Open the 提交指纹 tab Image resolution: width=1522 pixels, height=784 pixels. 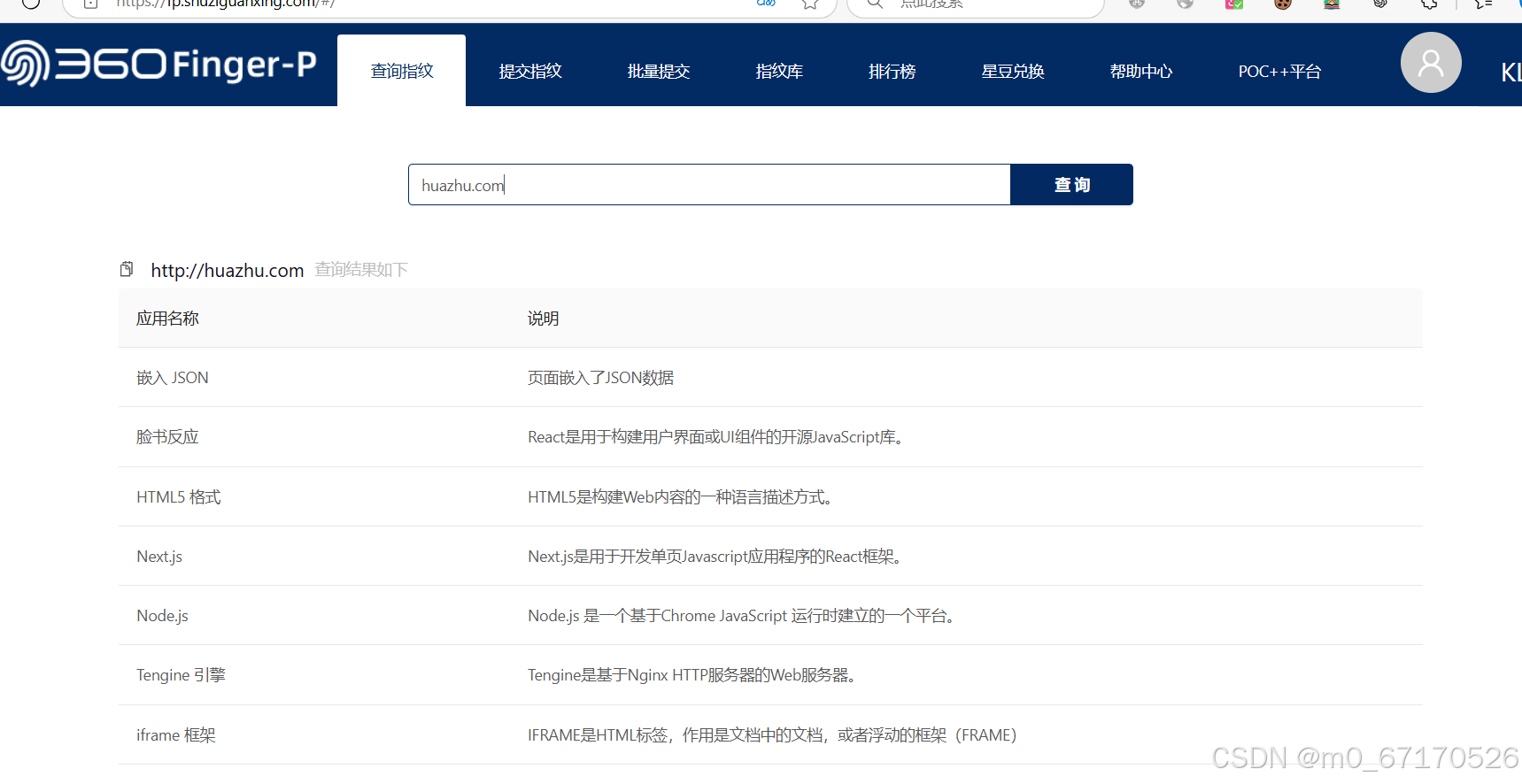click(529, 71)
